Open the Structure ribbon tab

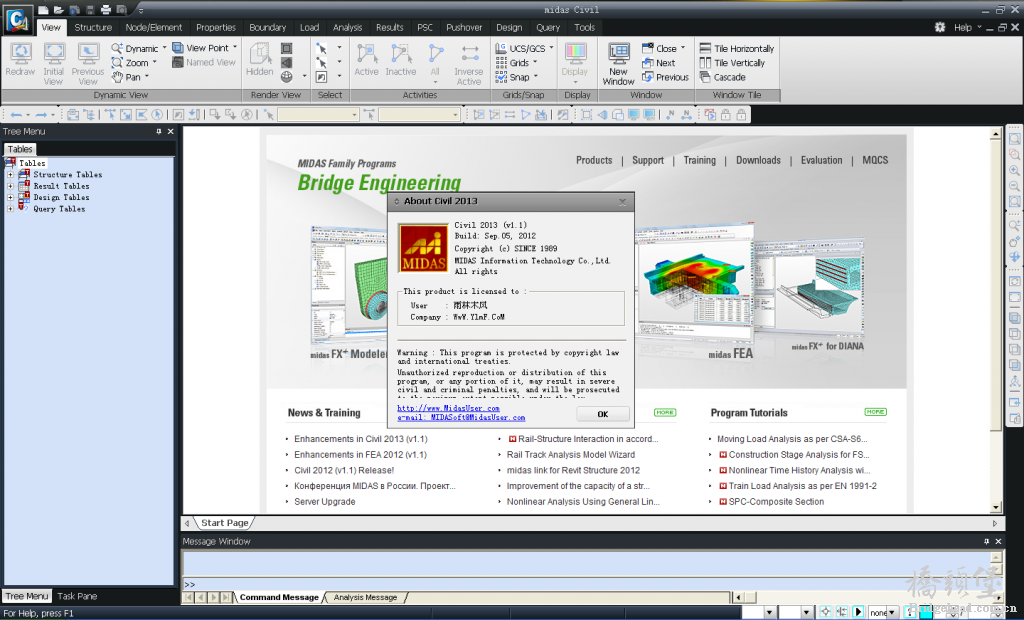(x=93, y=27)
